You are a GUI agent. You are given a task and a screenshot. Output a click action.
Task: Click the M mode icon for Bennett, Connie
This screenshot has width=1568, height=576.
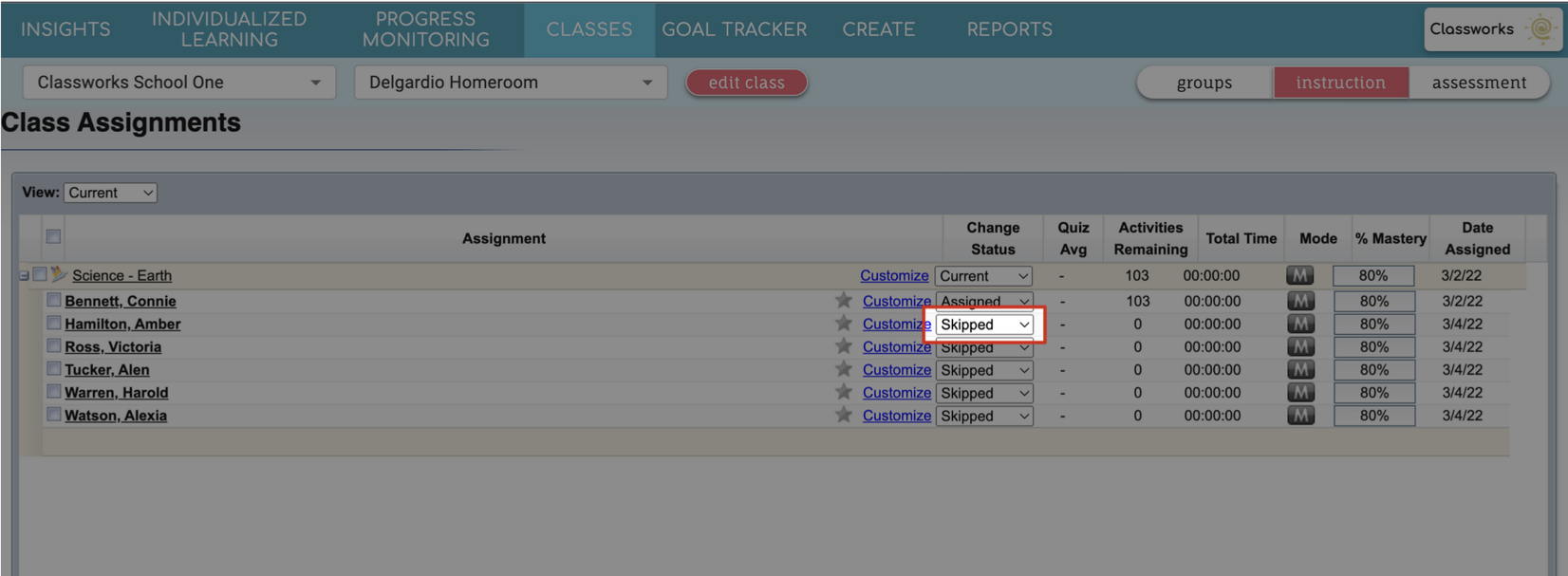coord(1300,301)
